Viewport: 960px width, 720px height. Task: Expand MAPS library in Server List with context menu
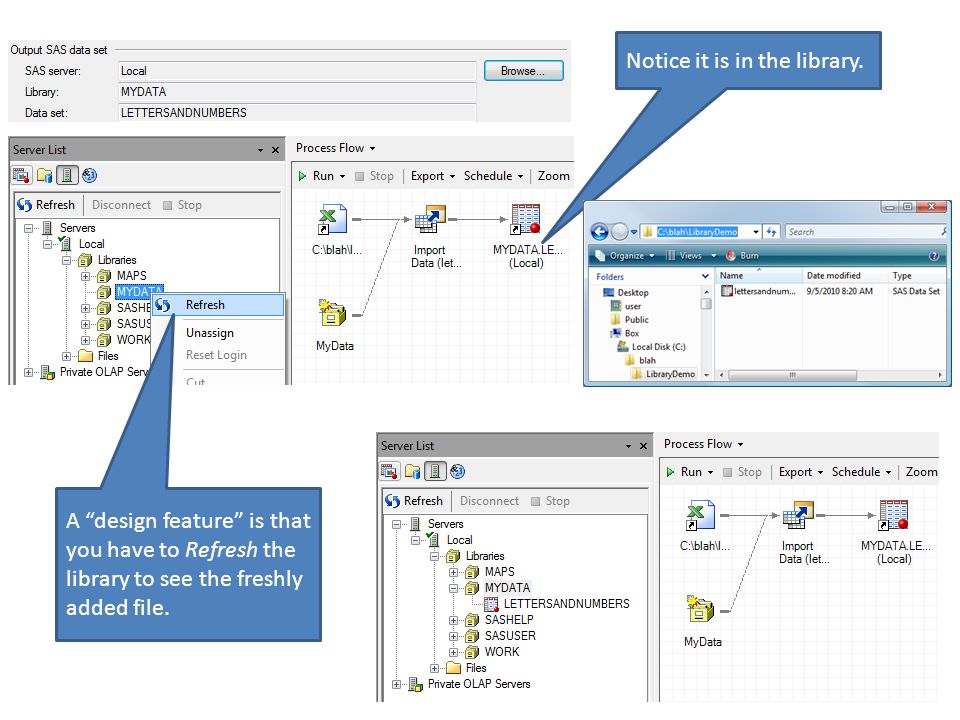pos(86,276)
